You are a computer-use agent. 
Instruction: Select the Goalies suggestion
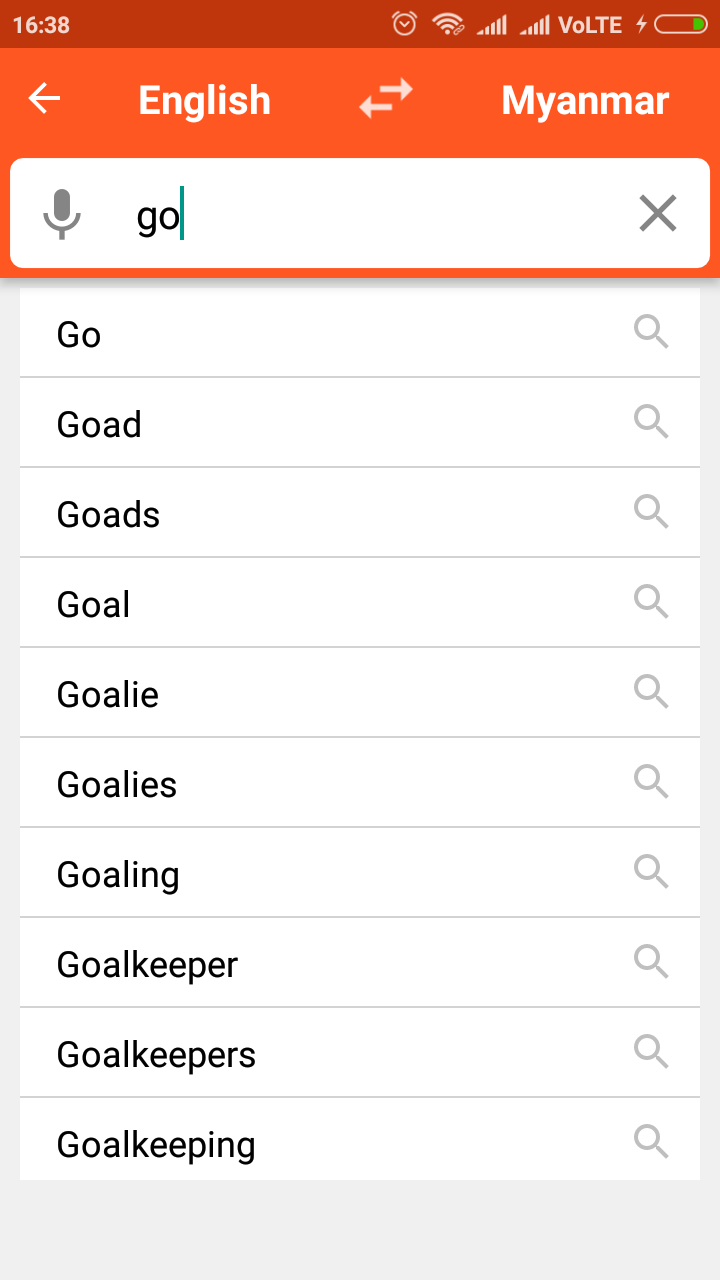(360, 783)
